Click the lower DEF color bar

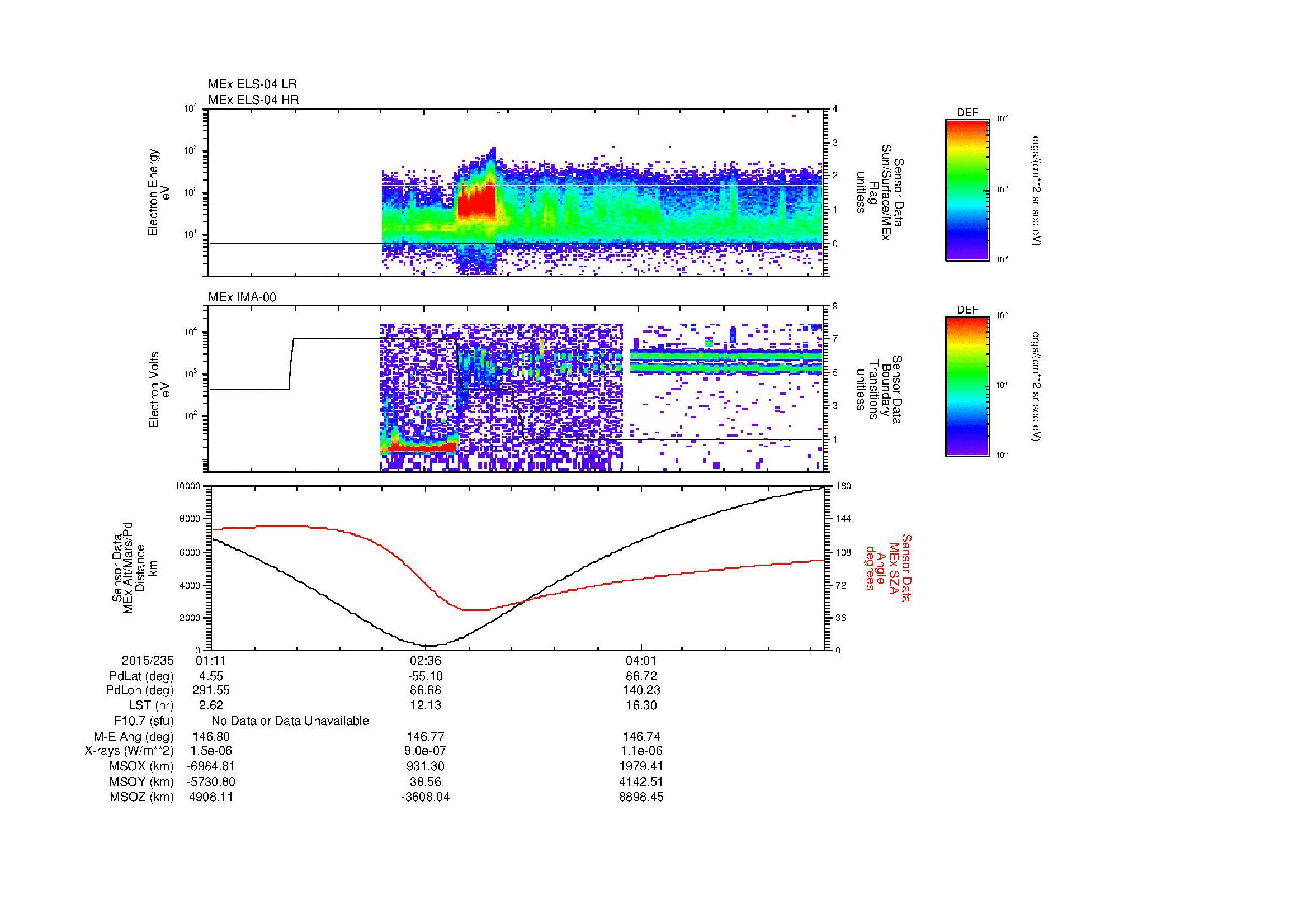click(x=967, y=387)
